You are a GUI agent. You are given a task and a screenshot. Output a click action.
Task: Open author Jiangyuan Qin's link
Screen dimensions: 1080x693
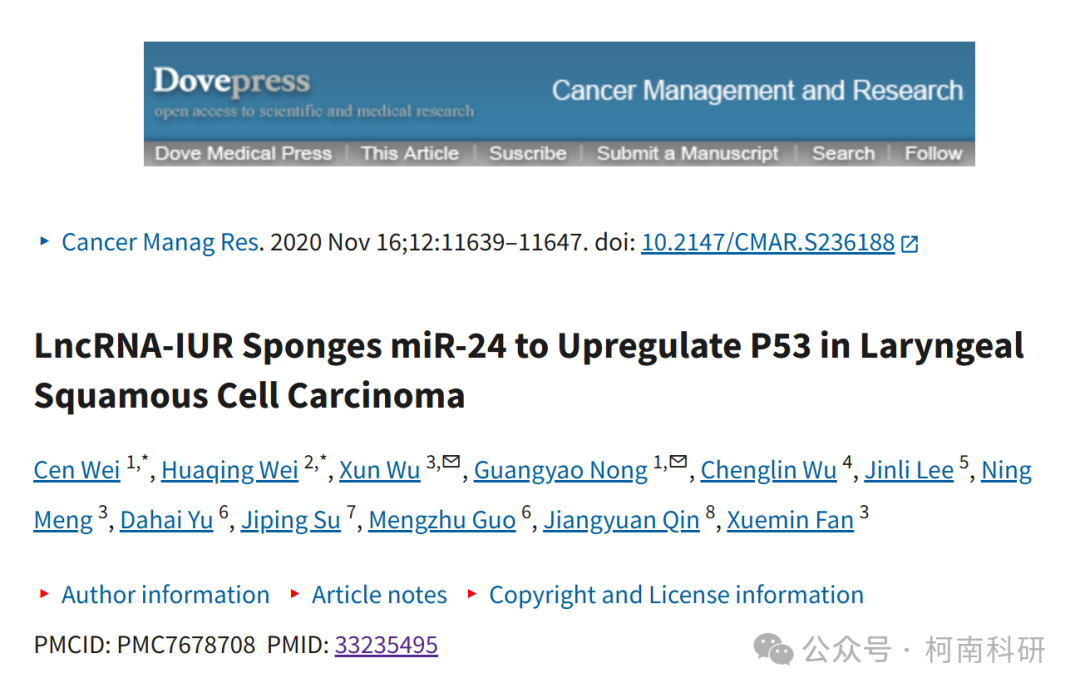[x=621, y=520]
